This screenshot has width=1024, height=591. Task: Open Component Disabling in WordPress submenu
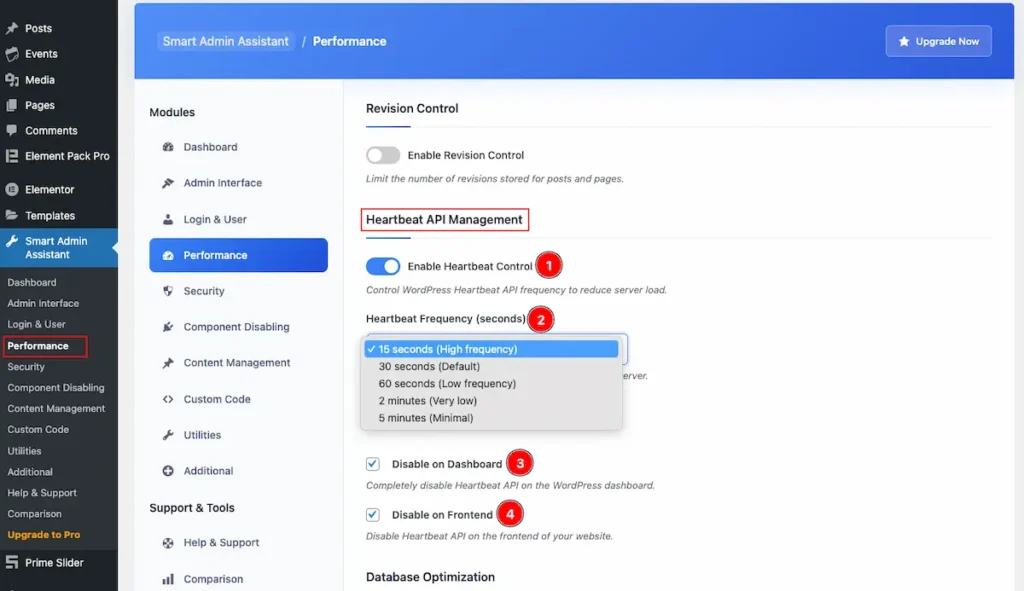point(56,388)
